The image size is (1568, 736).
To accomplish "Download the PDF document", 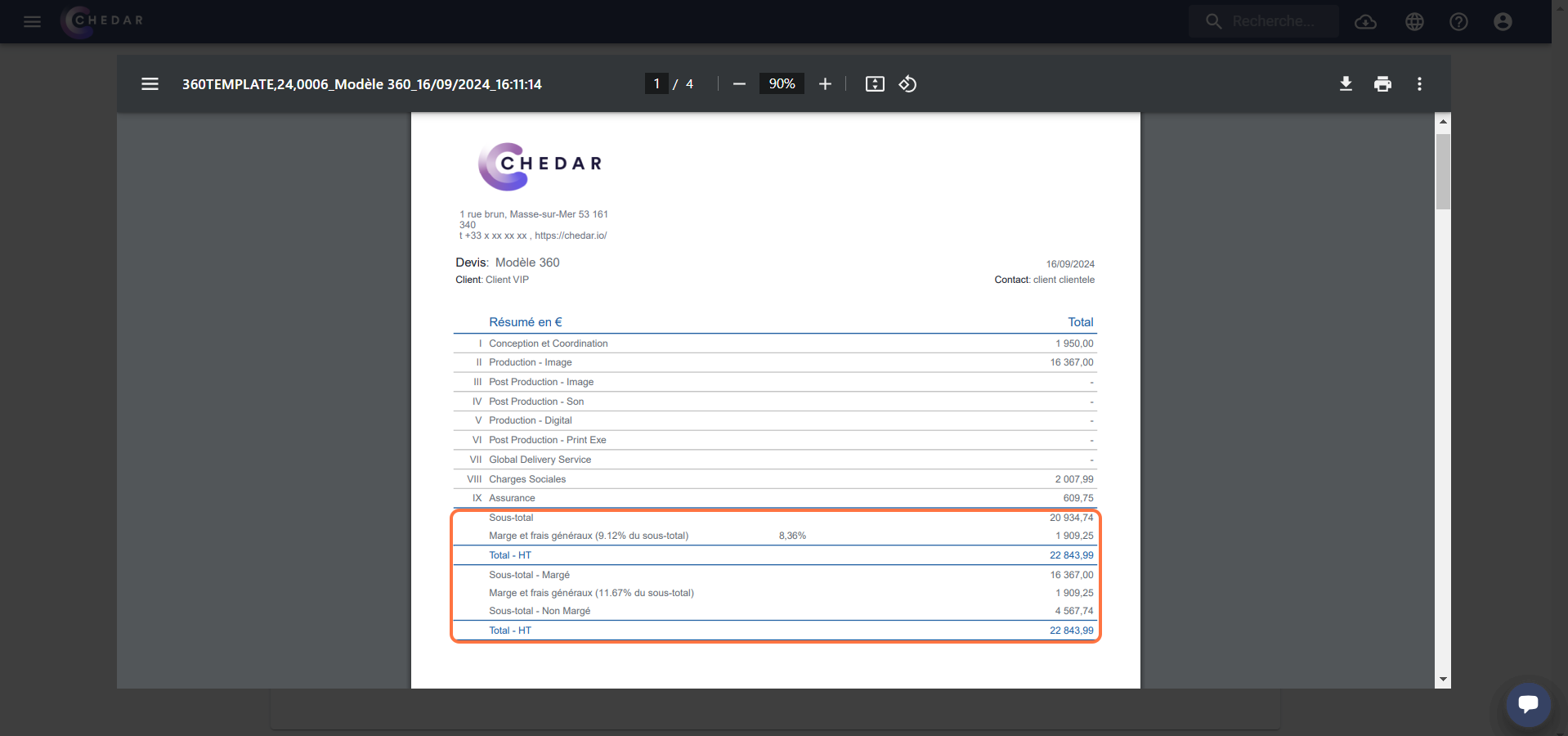I will pos(1346,84).
